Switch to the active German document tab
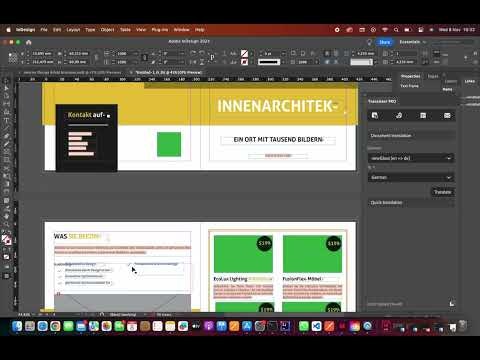The image size is (480, 360). [x=168, y=72]
